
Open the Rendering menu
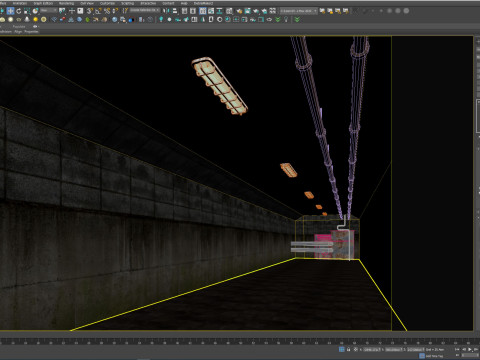(66, 3)
